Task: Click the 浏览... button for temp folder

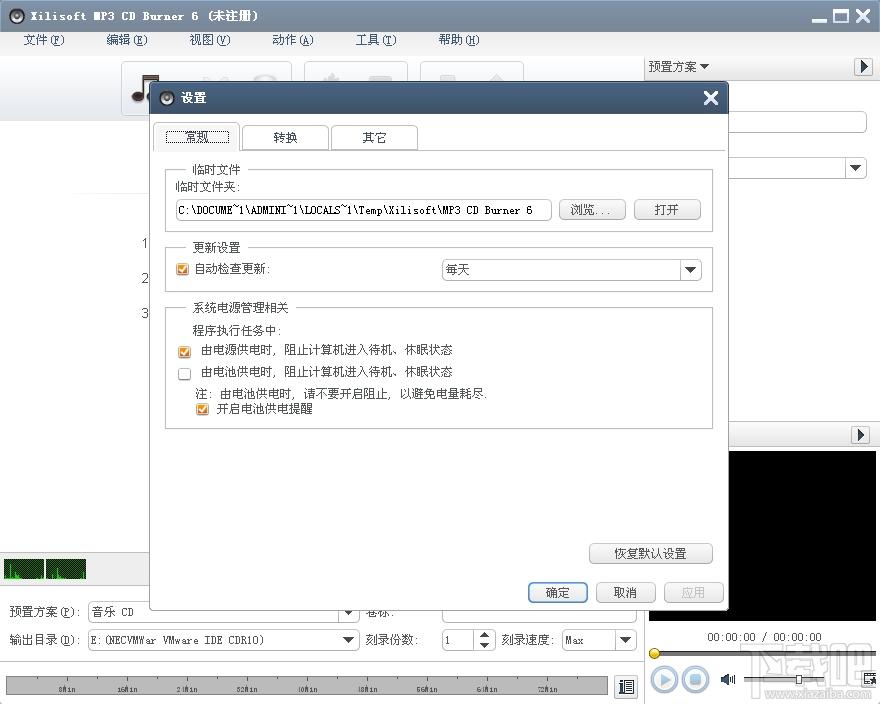Action: pos(592,210)
